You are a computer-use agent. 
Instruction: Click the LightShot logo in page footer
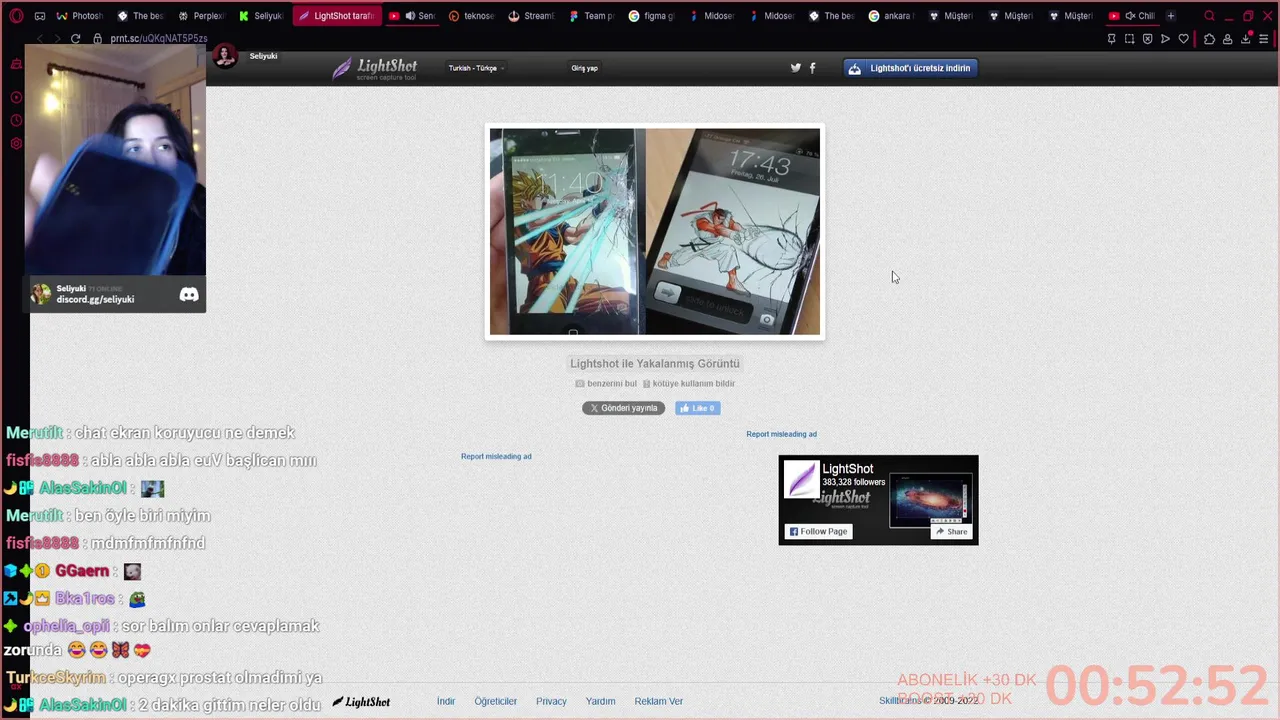(x=361, y=702)
